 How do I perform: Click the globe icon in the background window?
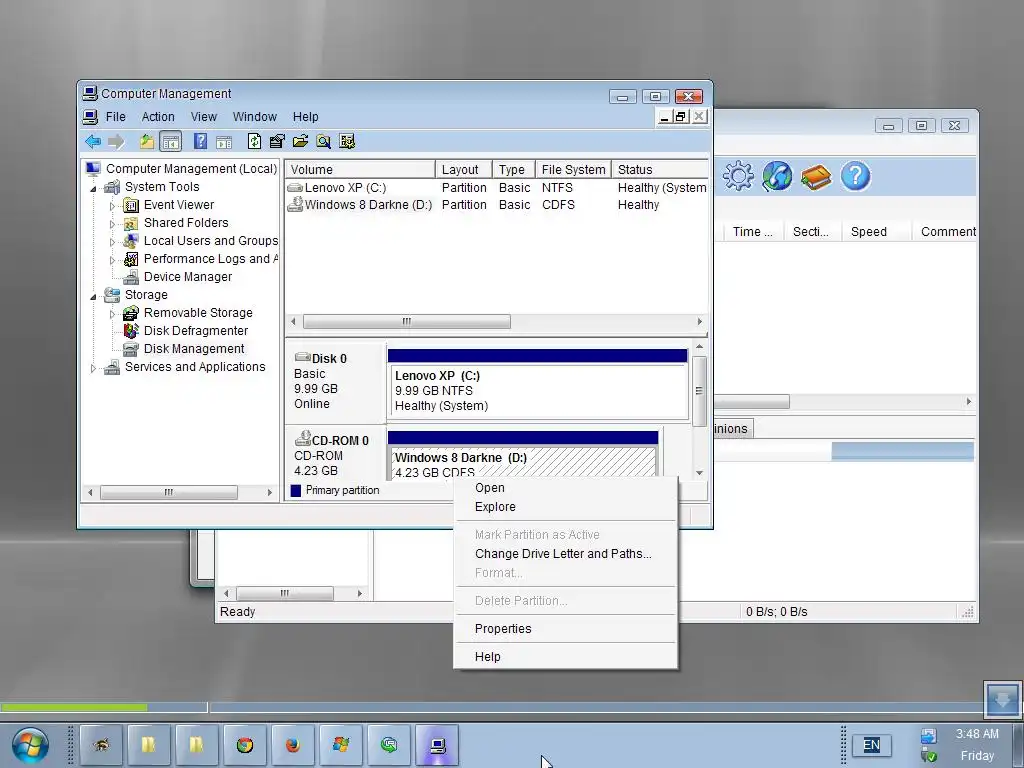coord(777,176)
